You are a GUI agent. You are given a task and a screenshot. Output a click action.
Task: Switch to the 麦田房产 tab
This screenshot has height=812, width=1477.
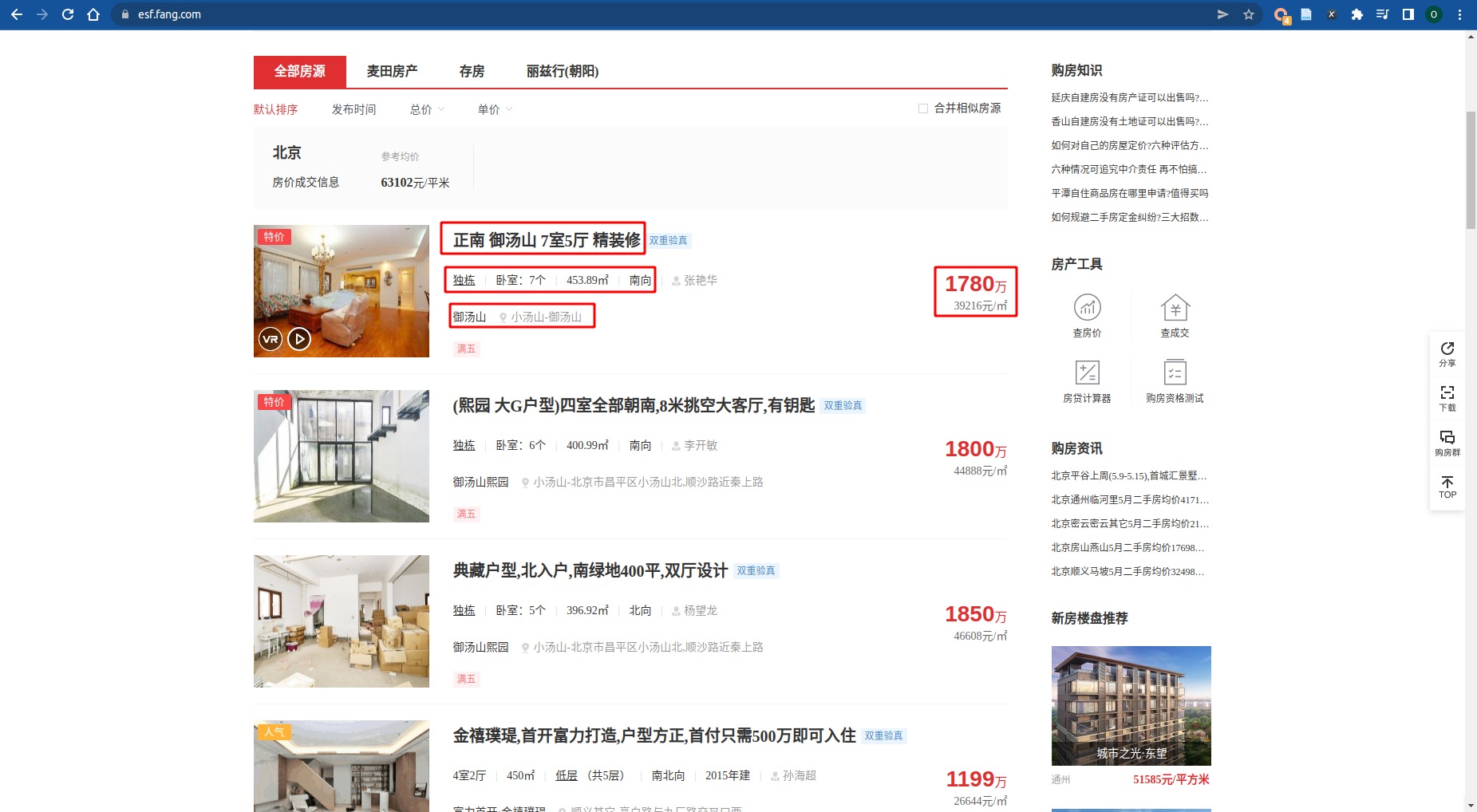pos(392,72)
